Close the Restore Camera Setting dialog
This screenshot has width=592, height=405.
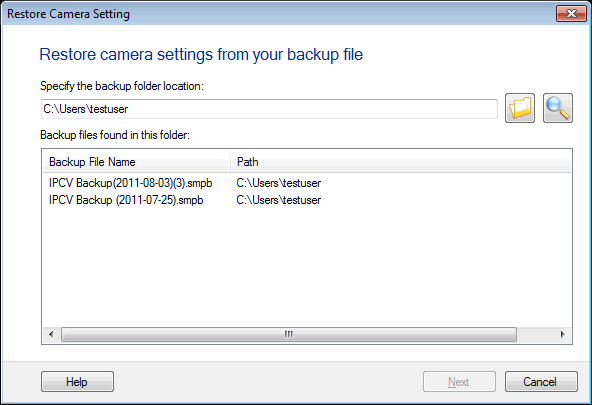pyautogui.click(x=571, y=14)
